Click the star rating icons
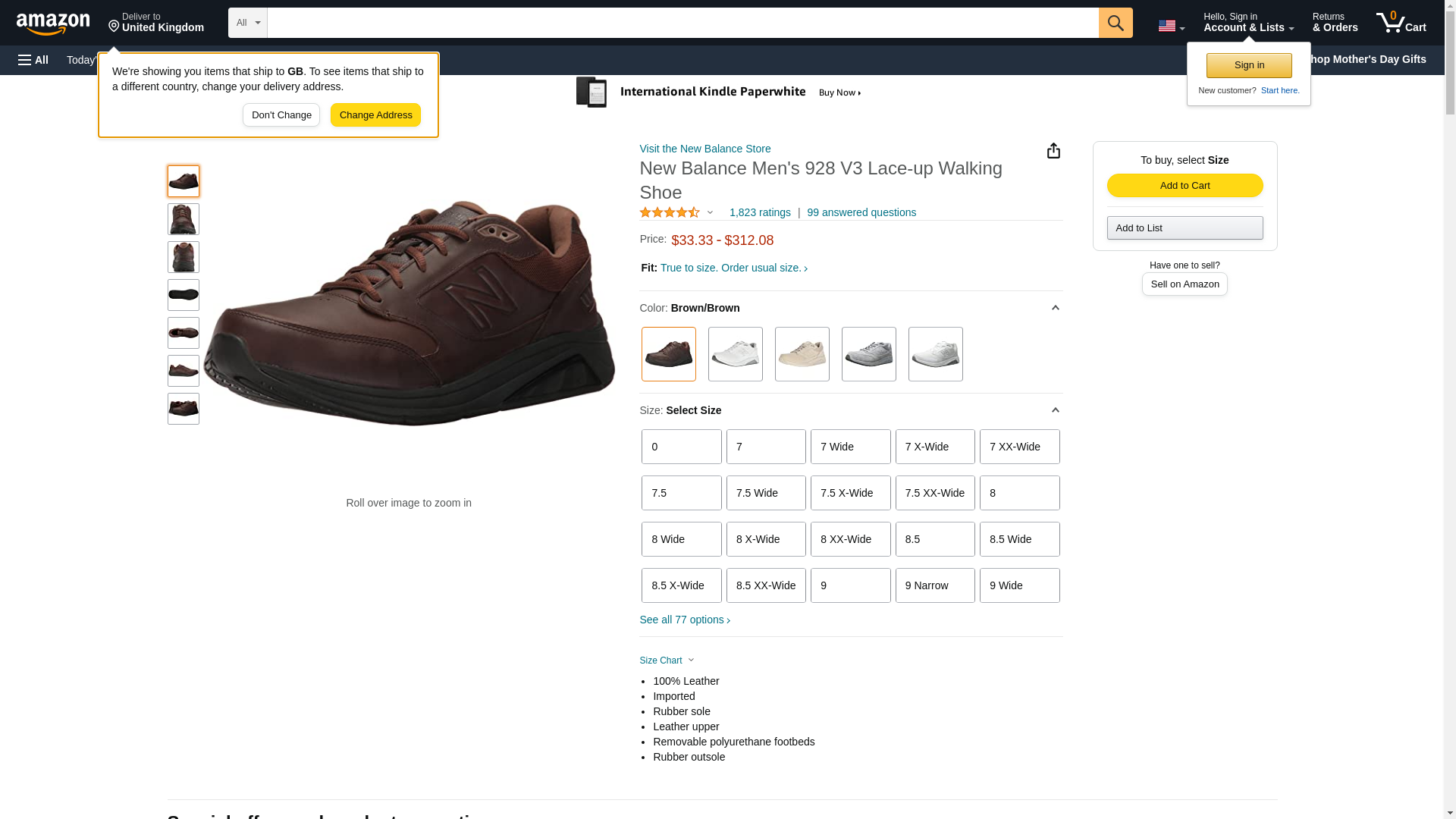 [670, 213]
